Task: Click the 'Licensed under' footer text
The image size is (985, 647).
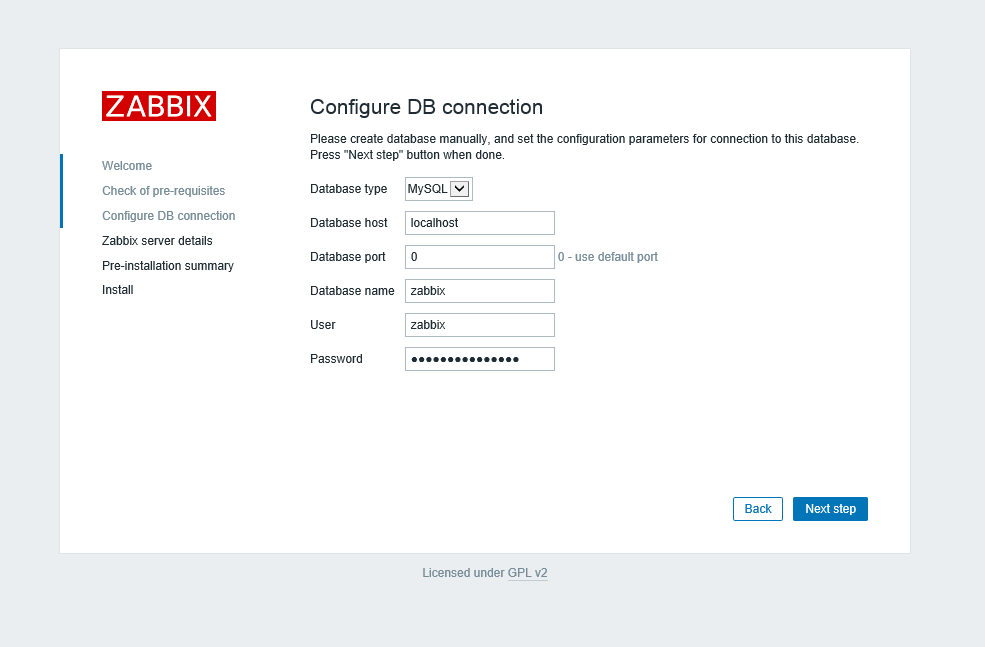Action: point(463,573)
